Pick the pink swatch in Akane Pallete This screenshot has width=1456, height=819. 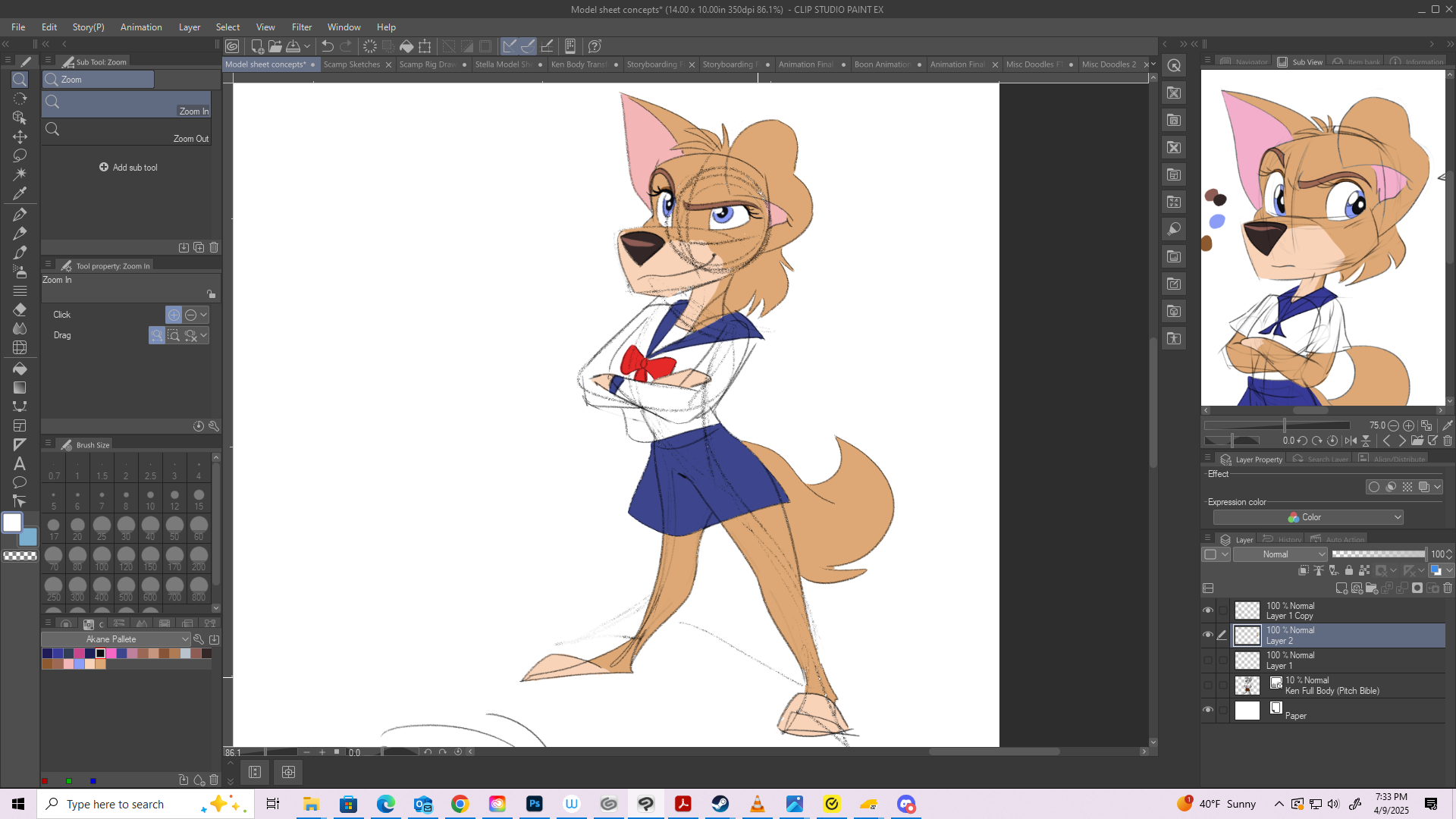point(111,653)
